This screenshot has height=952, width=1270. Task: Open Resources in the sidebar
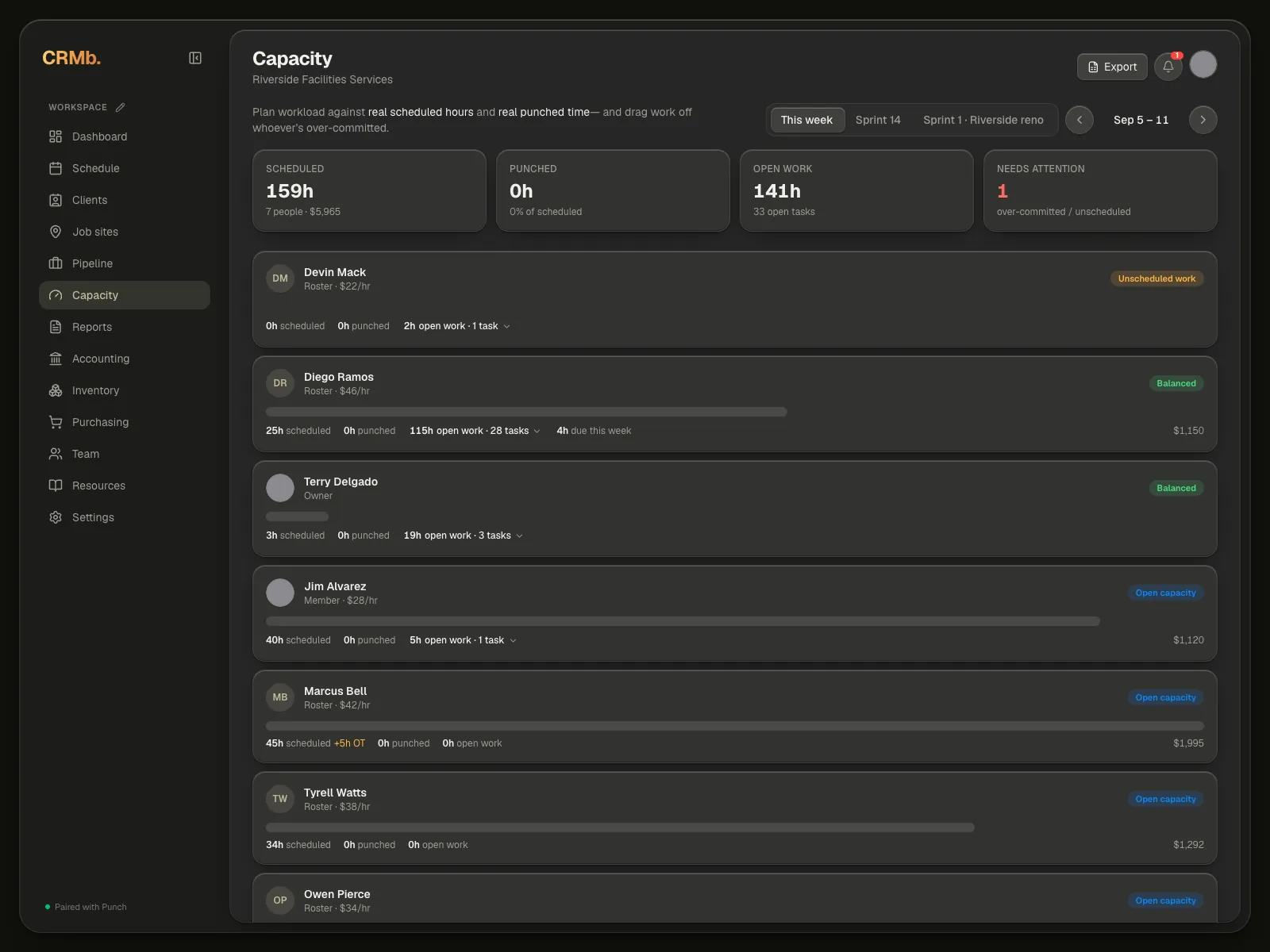click(x=125, y=486)
